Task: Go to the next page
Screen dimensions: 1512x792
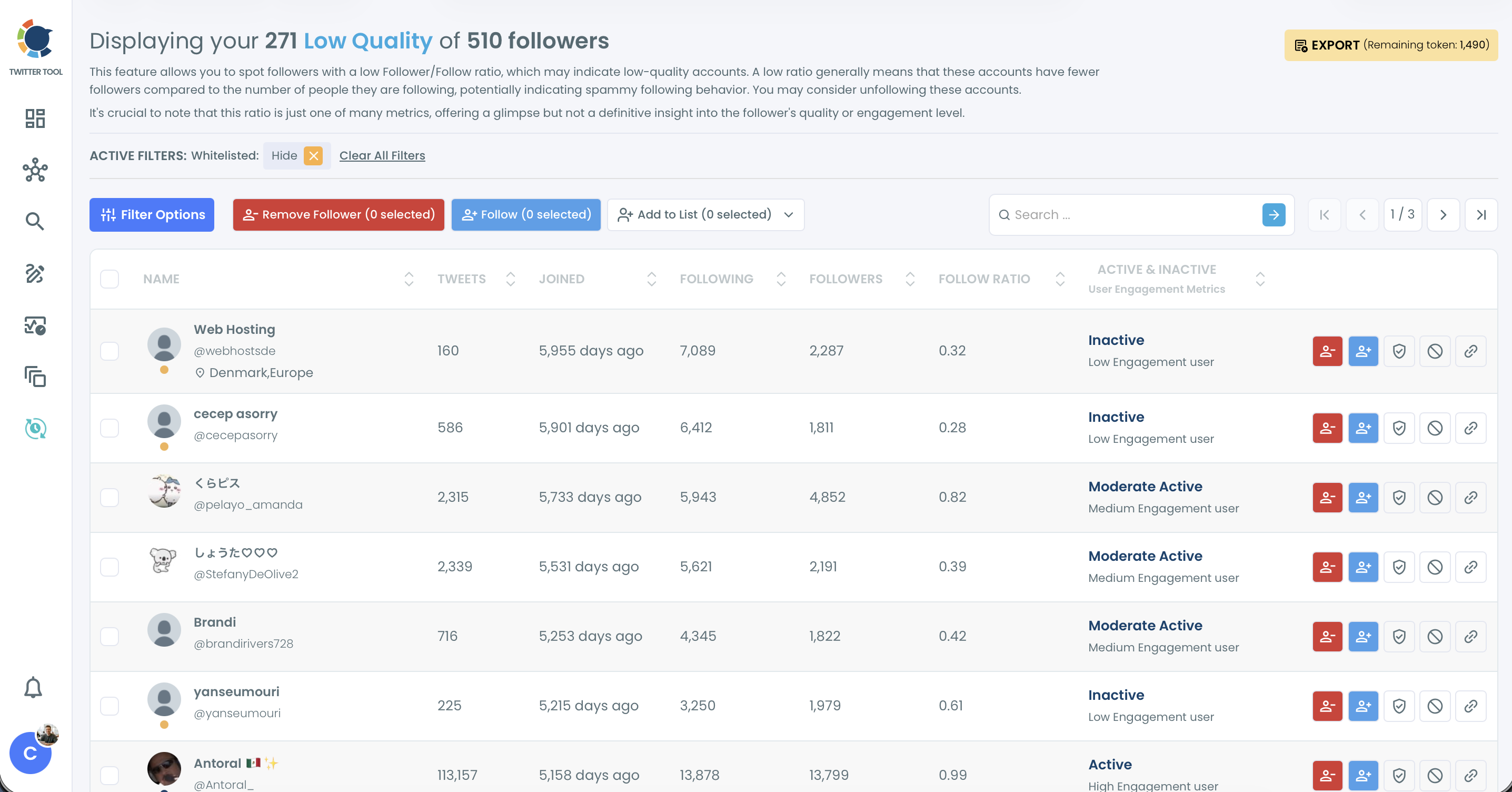Action: click(1444, 215)
